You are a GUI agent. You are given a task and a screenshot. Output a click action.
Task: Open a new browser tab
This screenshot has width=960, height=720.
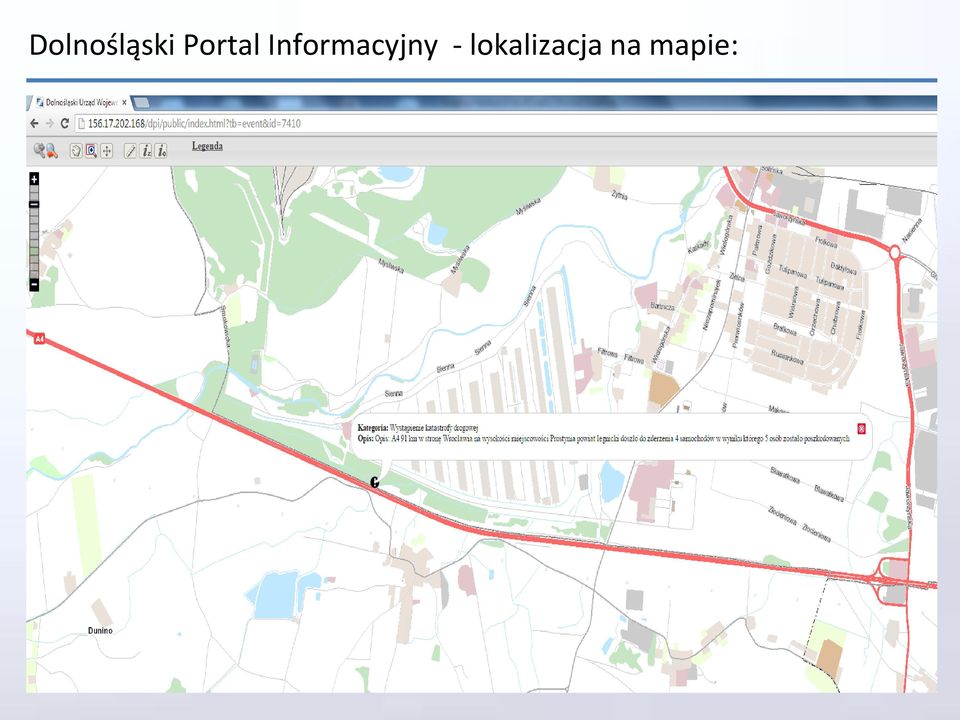point(141,102)
